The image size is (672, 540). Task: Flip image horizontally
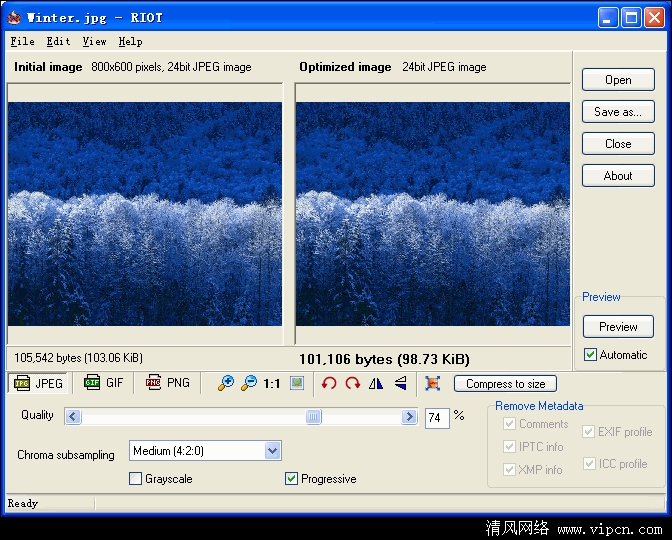[376, 383]
